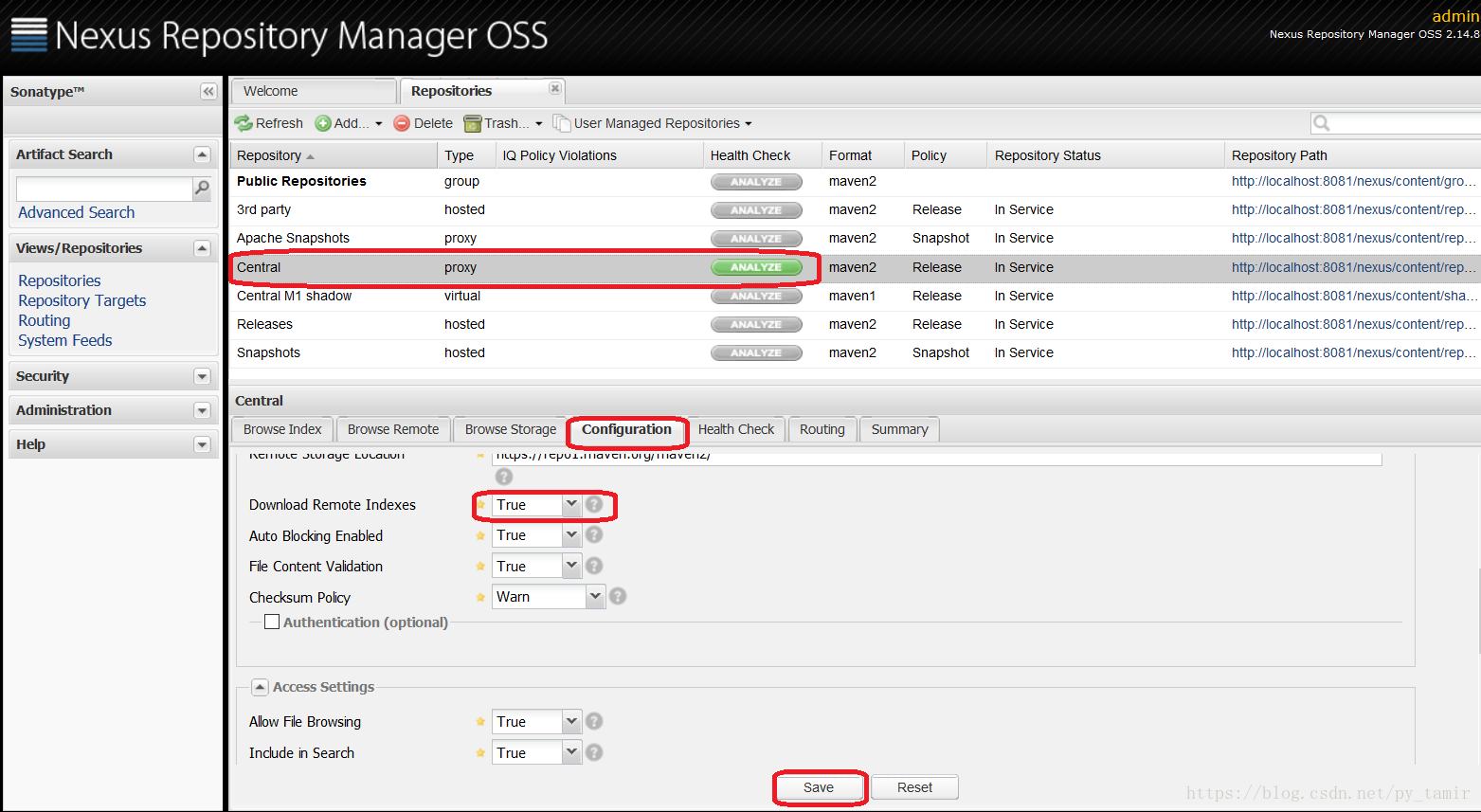Expand the Administration sidebar panel
Viewport: 1481px width, 812px height.
pyautogui.click(x=202, y=410)
